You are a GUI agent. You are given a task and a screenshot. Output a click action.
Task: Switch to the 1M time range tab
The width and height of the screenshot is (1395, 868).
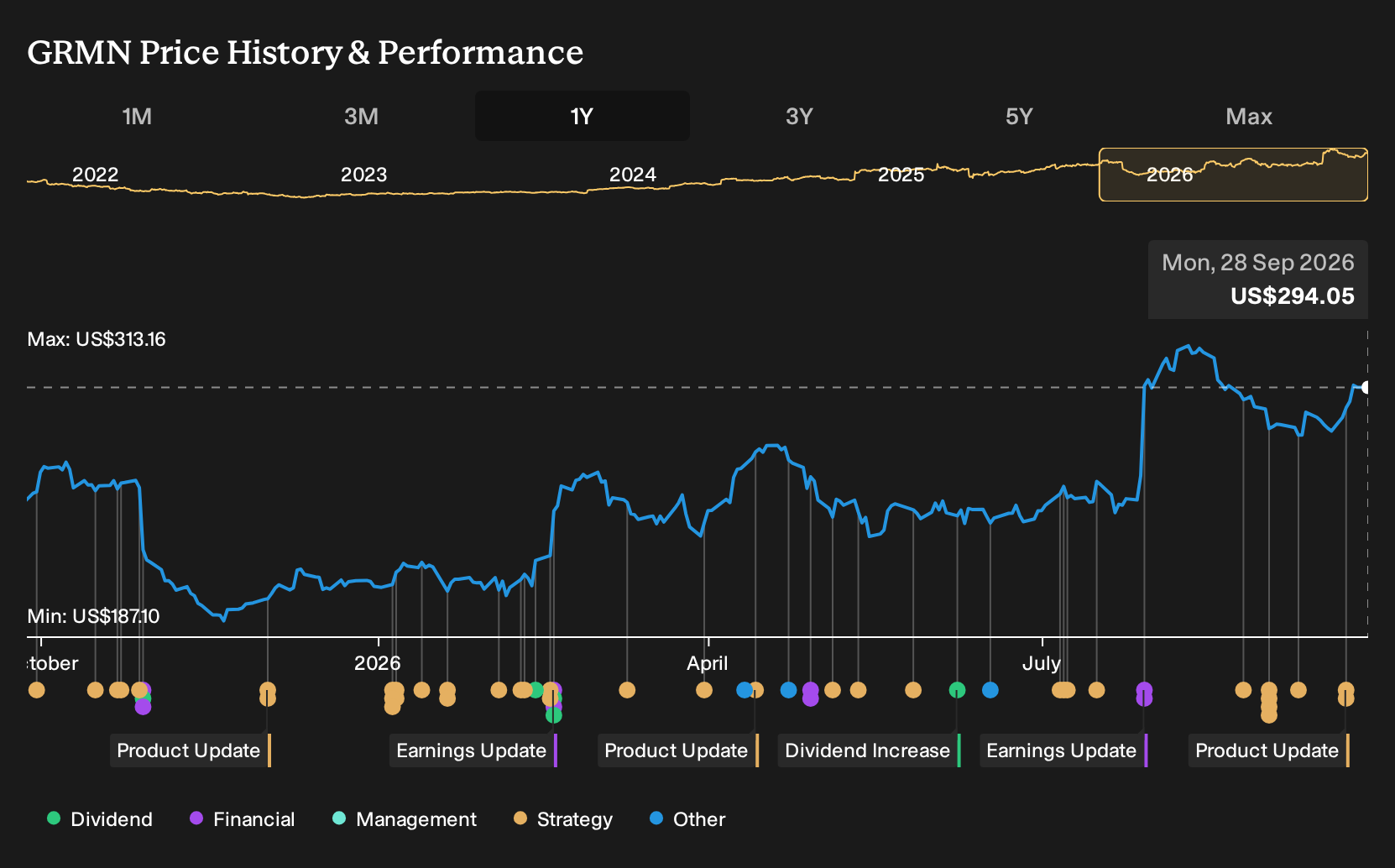(137, 116)
